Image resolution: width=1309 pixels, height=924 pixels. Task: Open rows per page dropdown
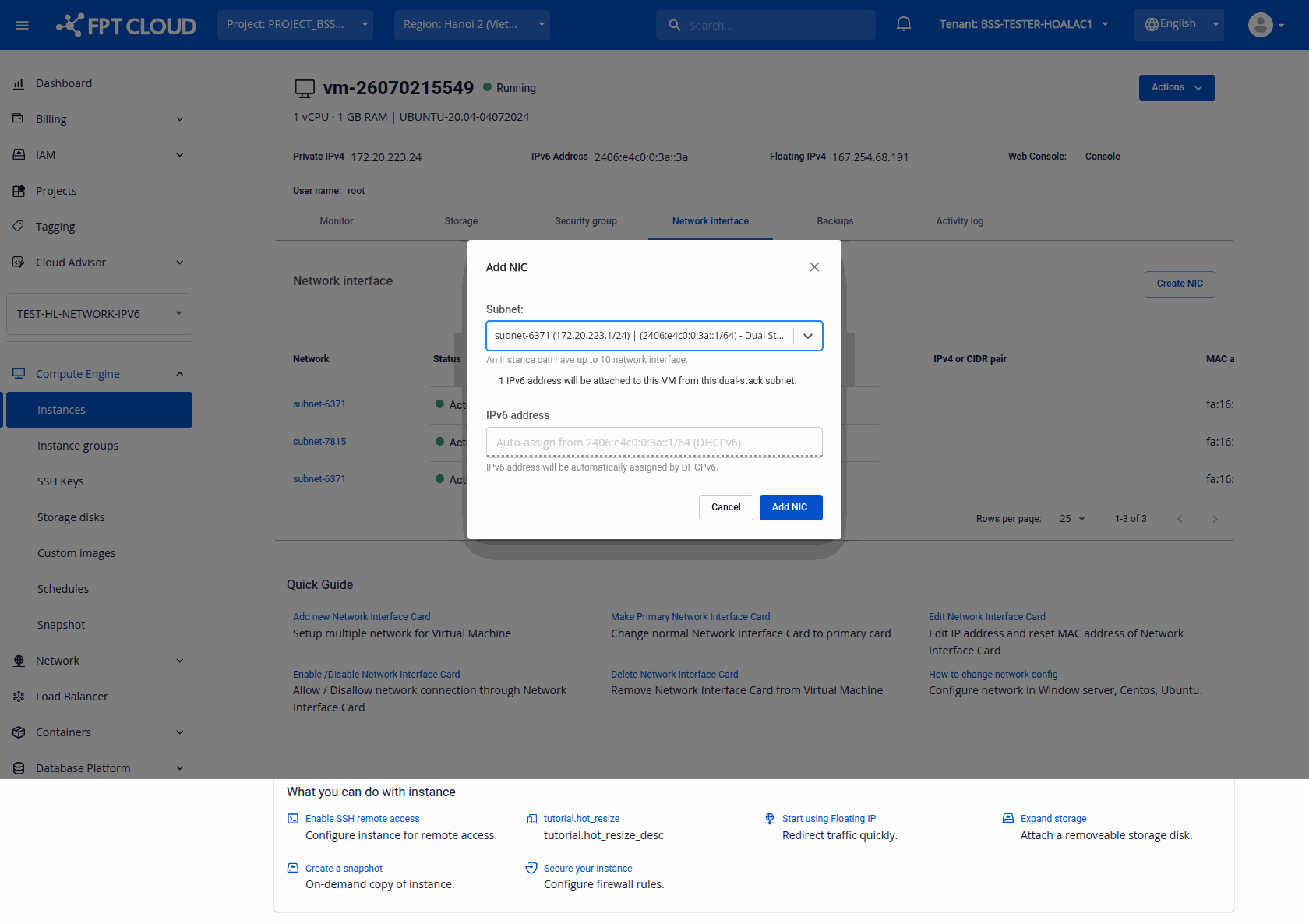tap(1073, 519)
